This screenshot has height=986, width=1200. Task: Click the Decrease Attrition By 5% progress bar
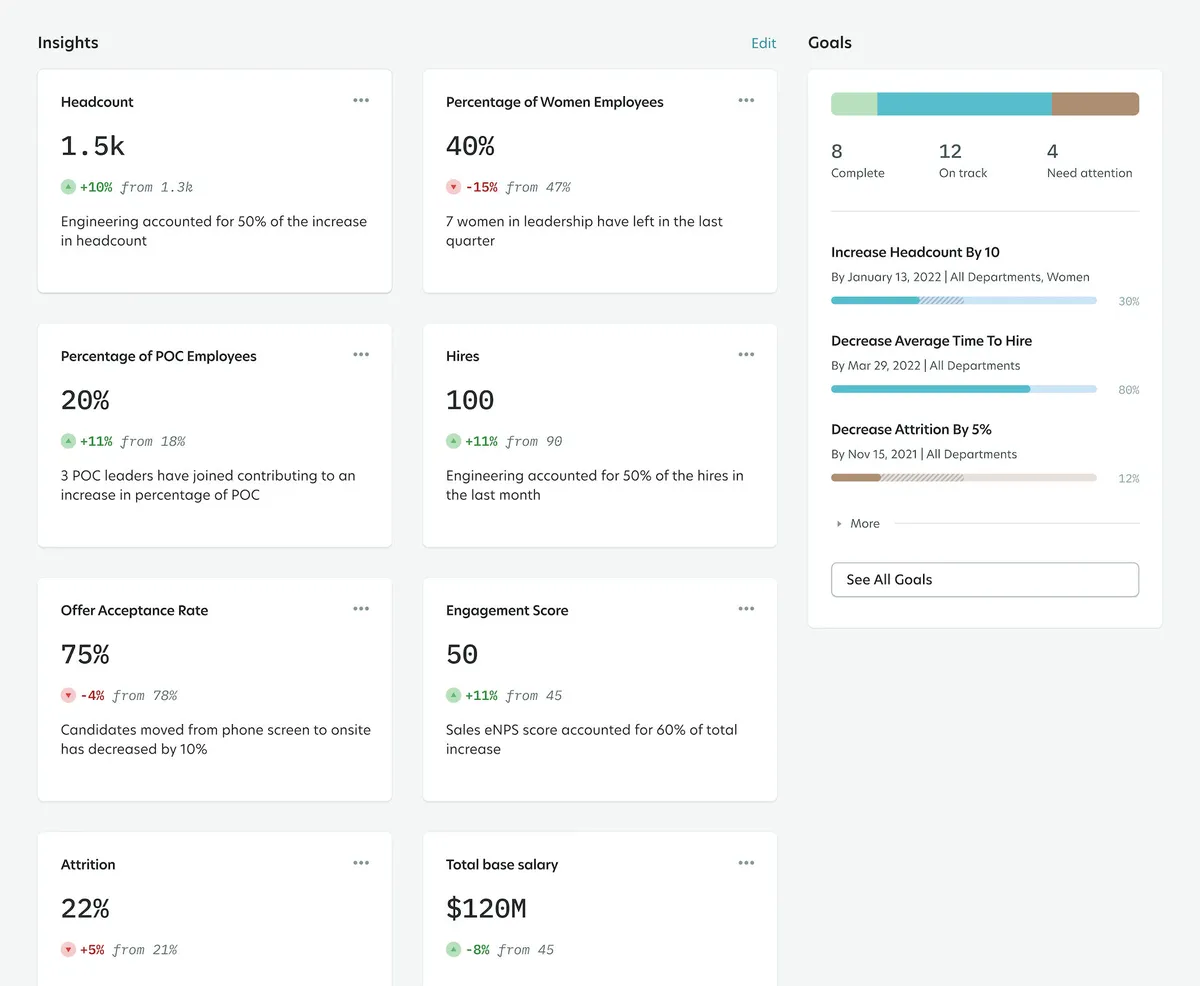963,478
